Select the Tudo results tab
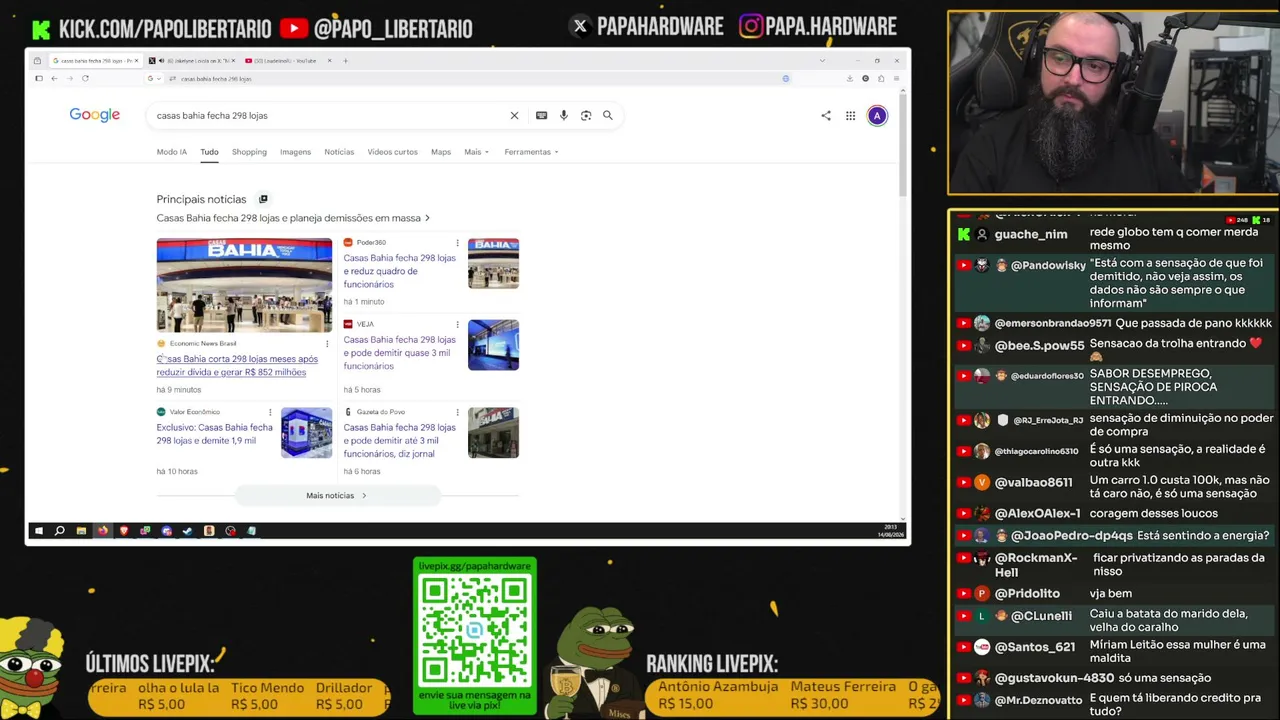This screenshot has width=1280, height=720. pos(209,152)
